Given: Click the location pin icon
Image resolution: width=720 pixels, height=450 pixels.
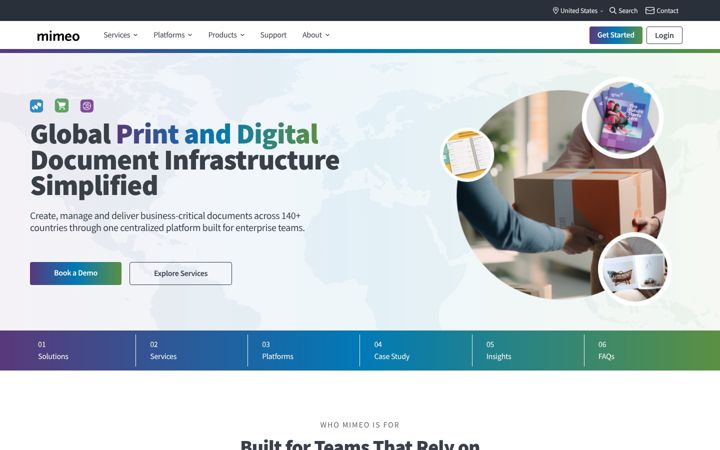Looking at the screenshot, I should [555, 11].
